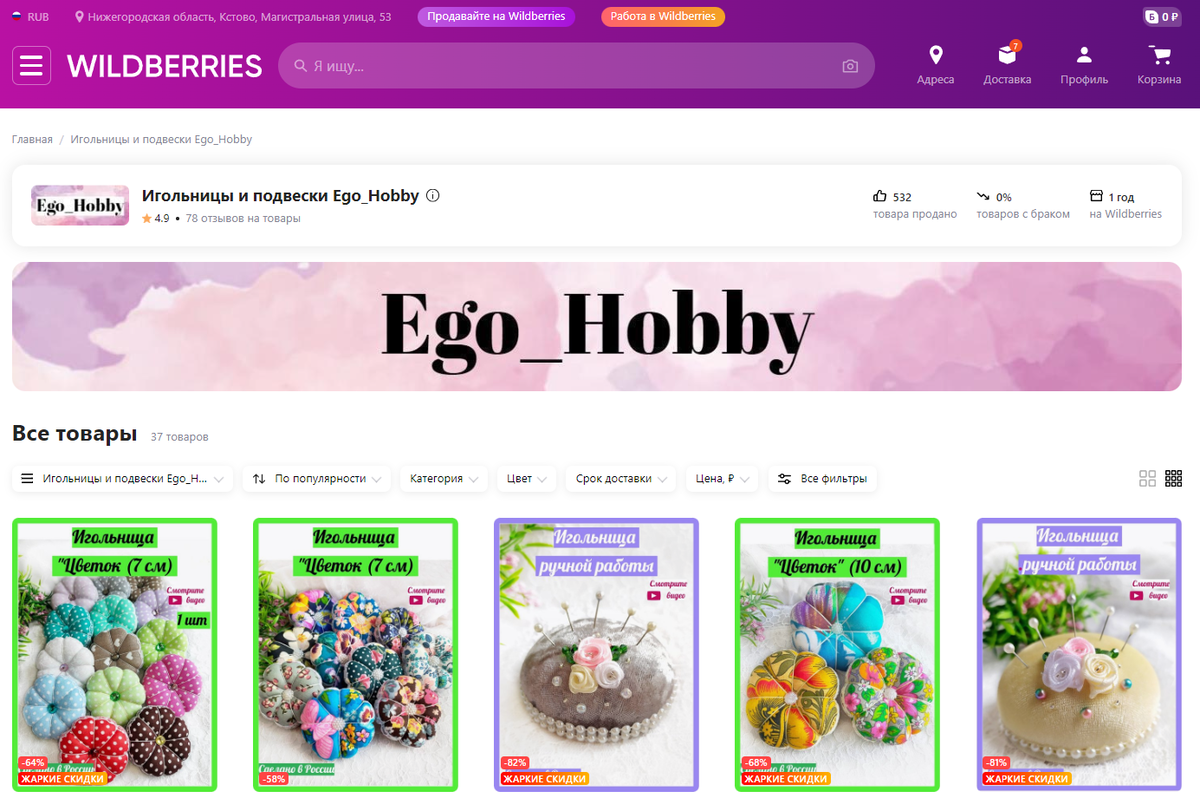Viewport: 1200px width, 798px height.
Task: Switch to the small grid view
Action: [x=1174, y=479]
